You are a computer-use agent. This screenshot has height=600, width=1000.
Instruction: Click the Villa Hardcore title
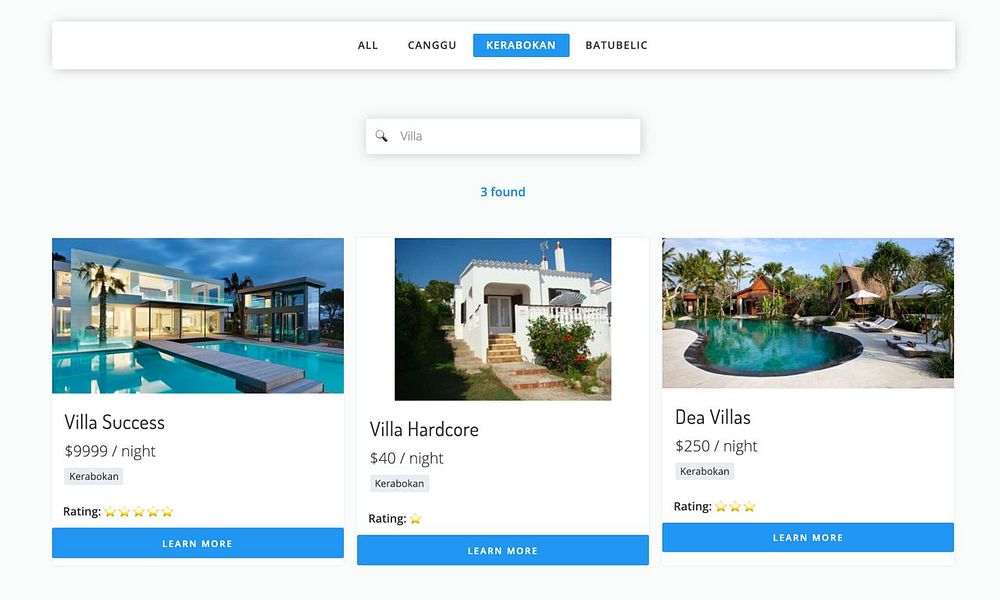[x=424, y=429]
